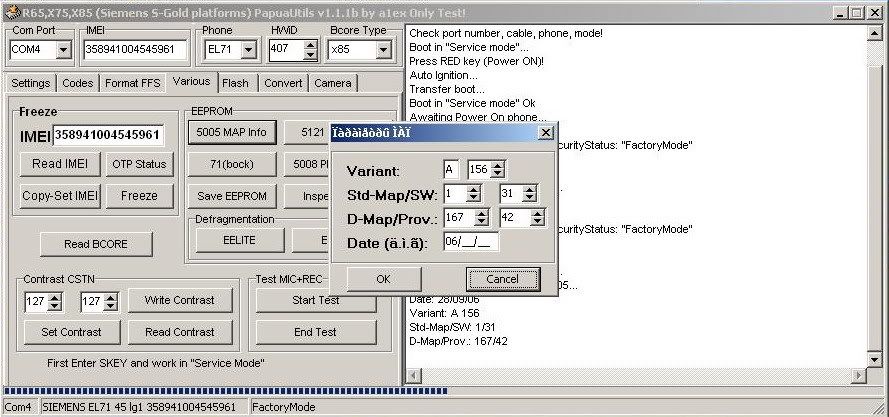Increase the Prov. value 42
889x417 pixels.
click(537, 213)
